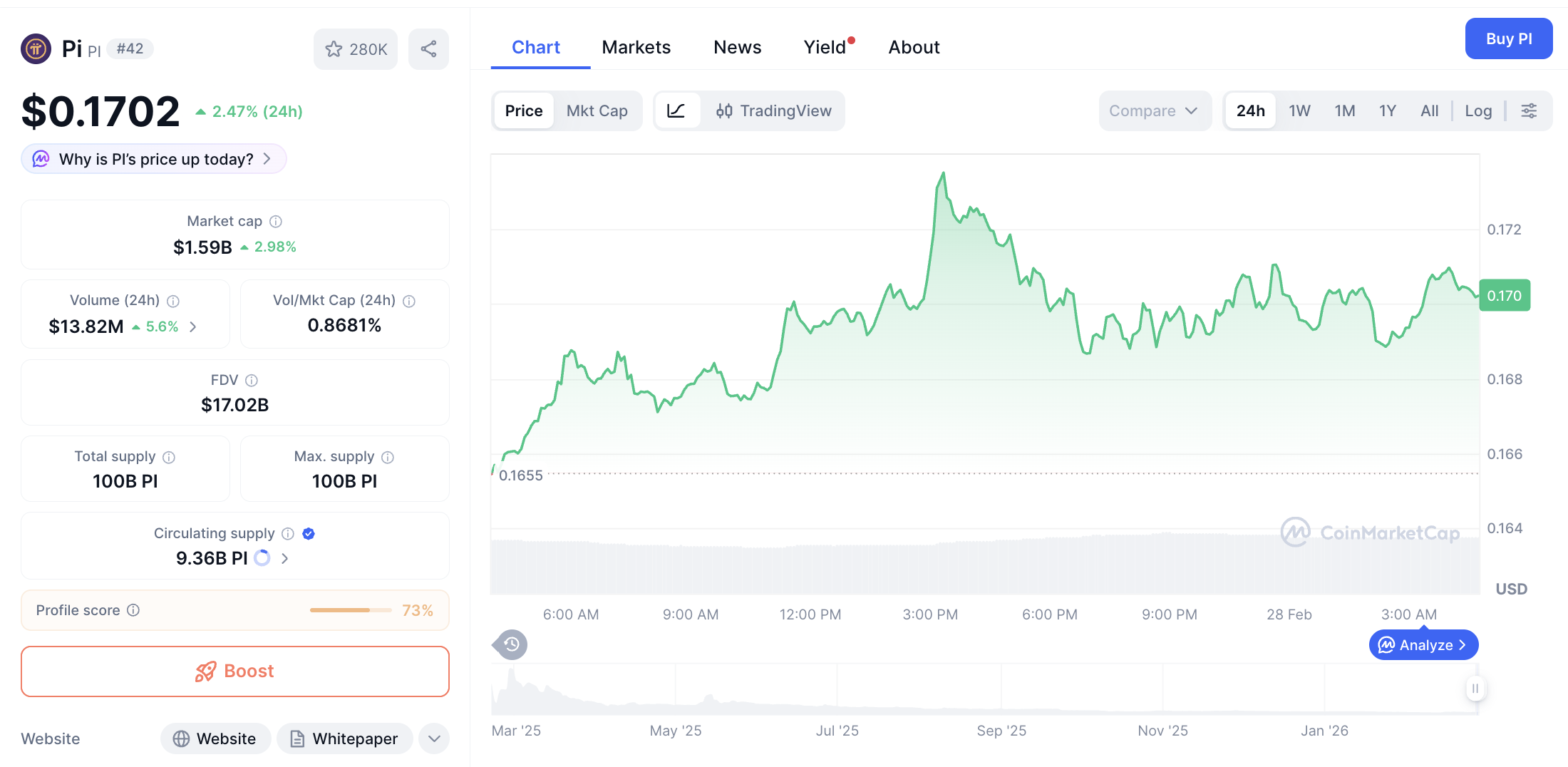Pause the mini chart animation
1568x767 pixels.
pos(1475,689)
